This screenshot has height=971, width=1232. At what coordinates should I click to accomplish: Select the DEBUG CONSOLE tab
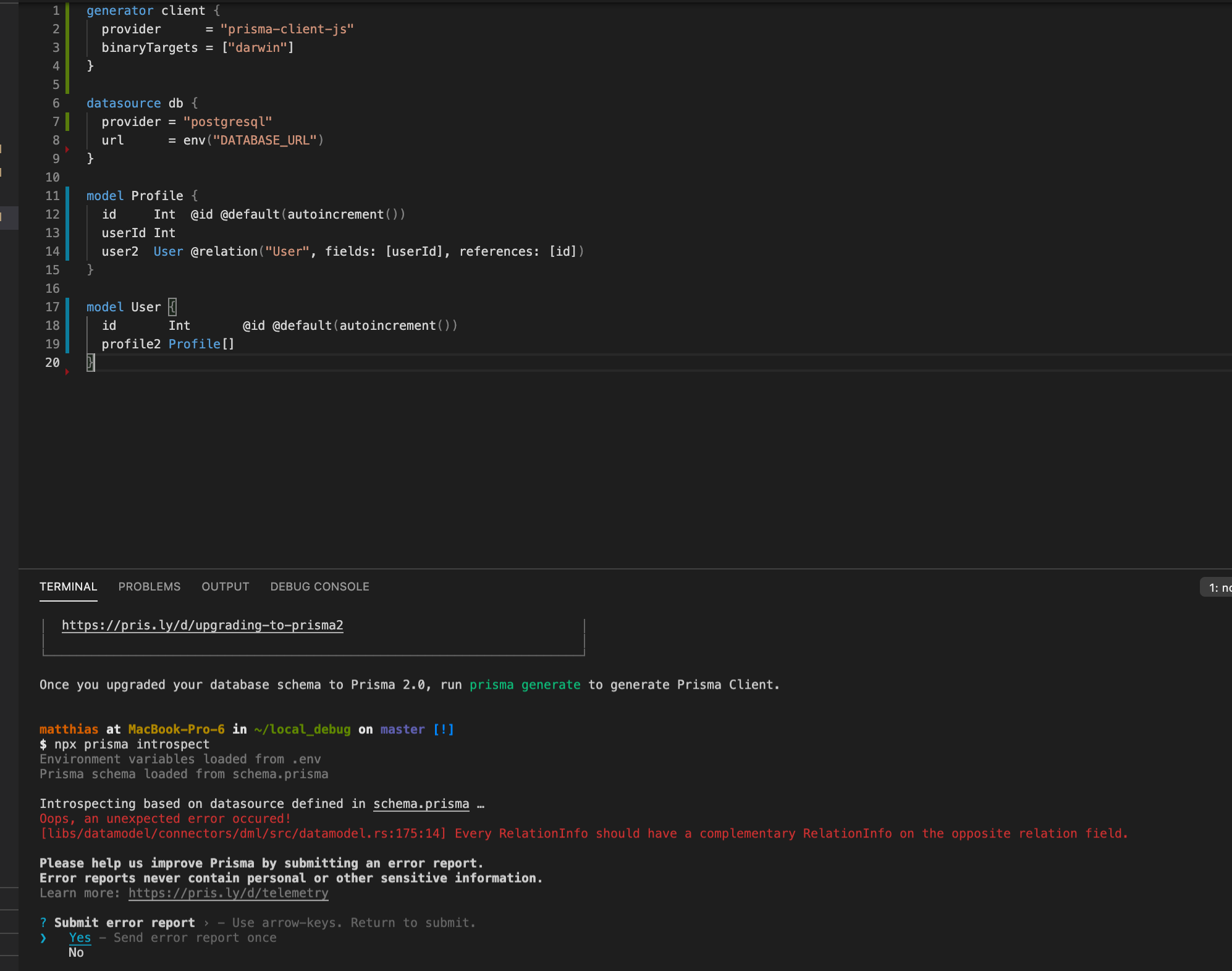[x=319, y=587]
